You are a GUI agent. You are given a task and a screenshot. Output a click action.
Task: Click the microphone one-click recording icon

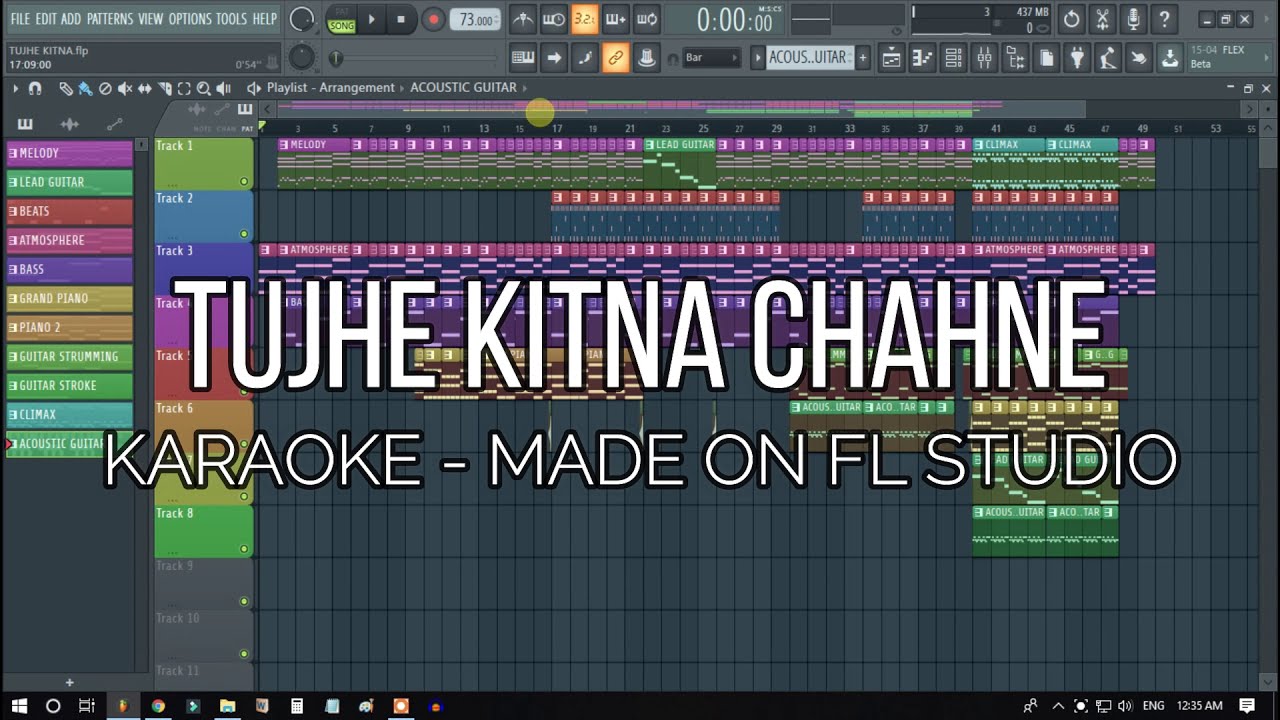1133,19
